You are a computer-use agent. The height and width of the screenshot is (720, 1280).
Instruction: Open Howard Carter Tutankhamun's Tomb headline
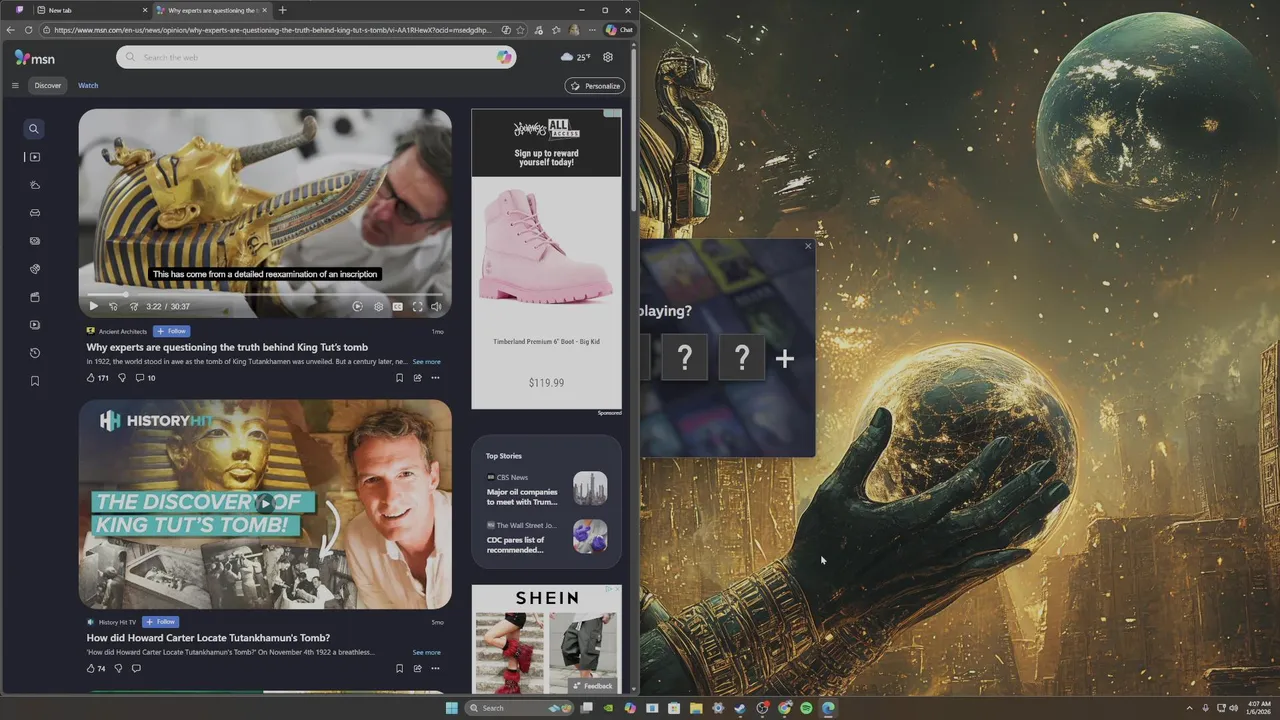click(208, 638)
